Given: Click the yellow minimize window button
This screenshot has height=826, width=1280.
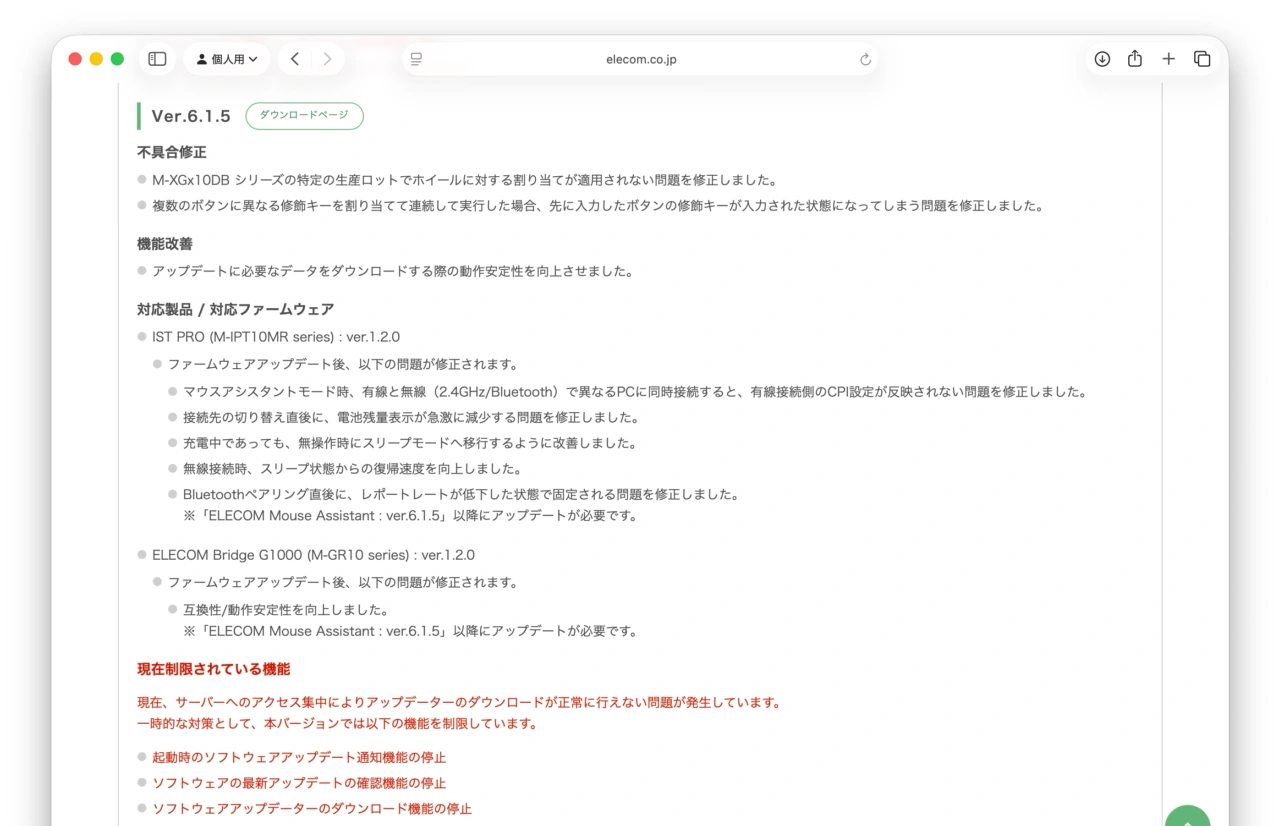Looking at the screenshot, I should [96, 59].
